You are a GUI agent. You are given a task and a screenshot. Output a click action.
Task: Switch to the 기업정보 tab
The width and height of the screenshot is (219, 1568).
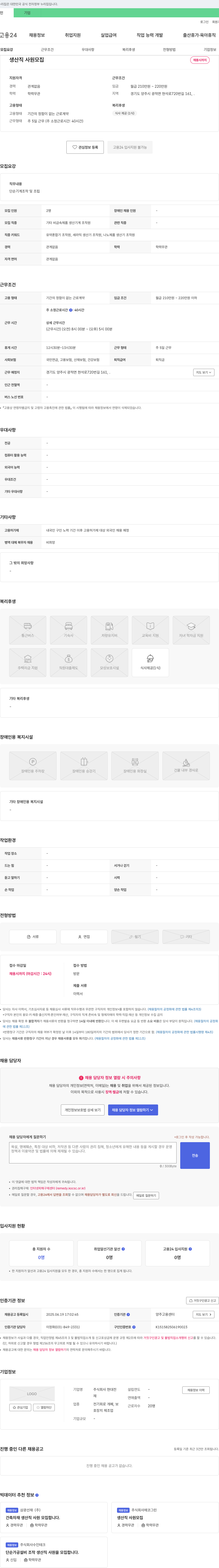[x=210, y=50]
